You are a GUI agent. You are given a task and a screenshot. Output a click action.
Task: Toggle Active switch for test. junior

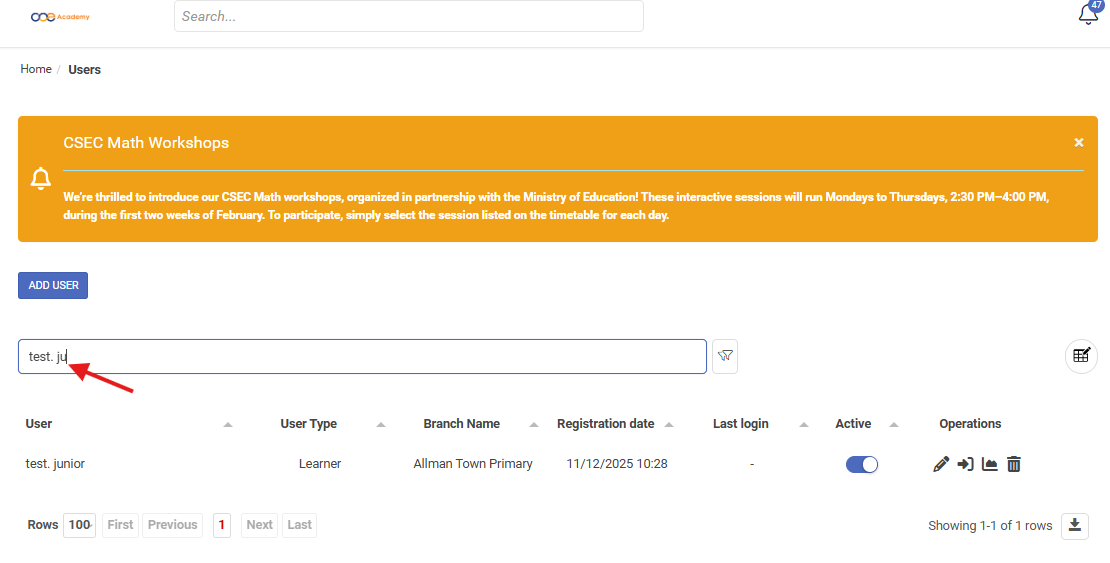click(x=861, y=464)
